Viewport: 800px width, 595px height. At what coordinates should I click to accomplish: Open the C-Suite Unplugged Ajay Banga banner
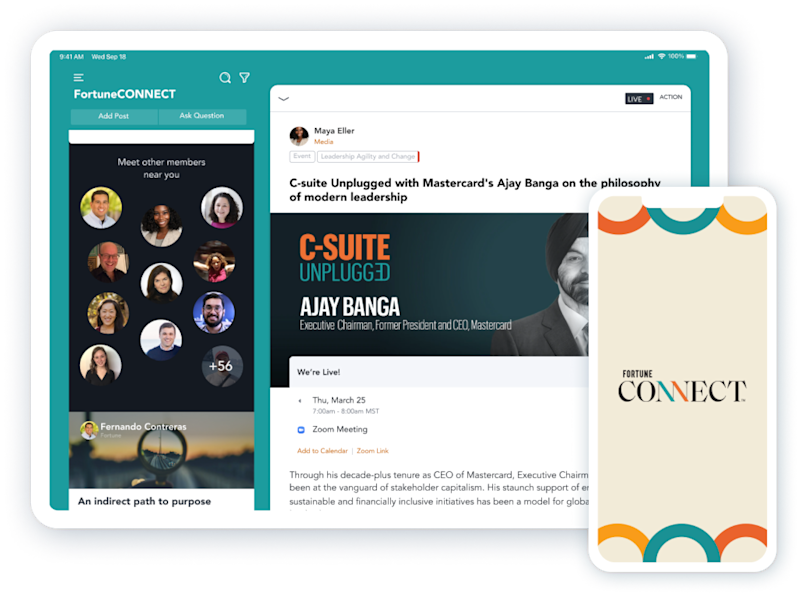click(429, 284)
